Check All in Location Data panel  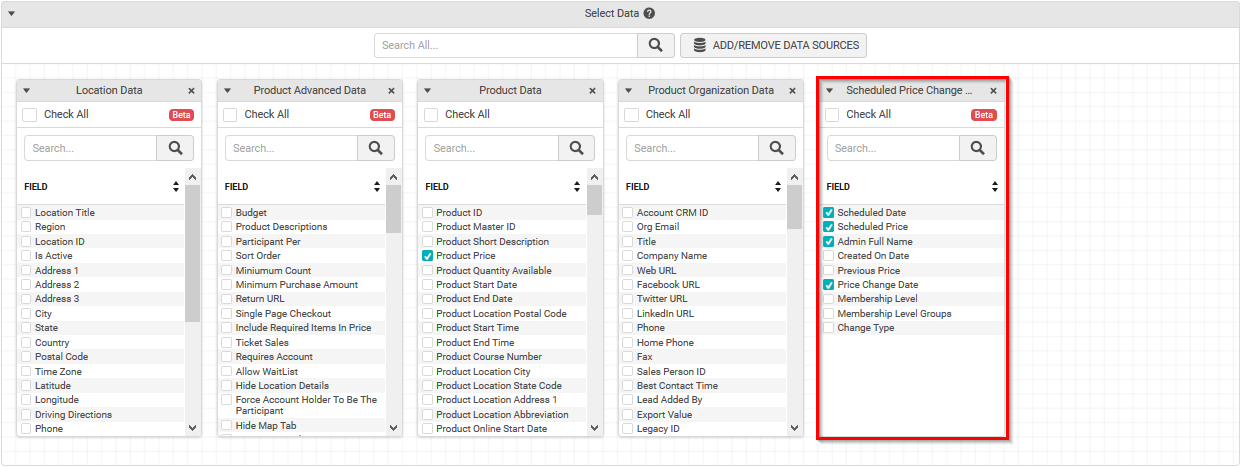click(x=30, y=115)
